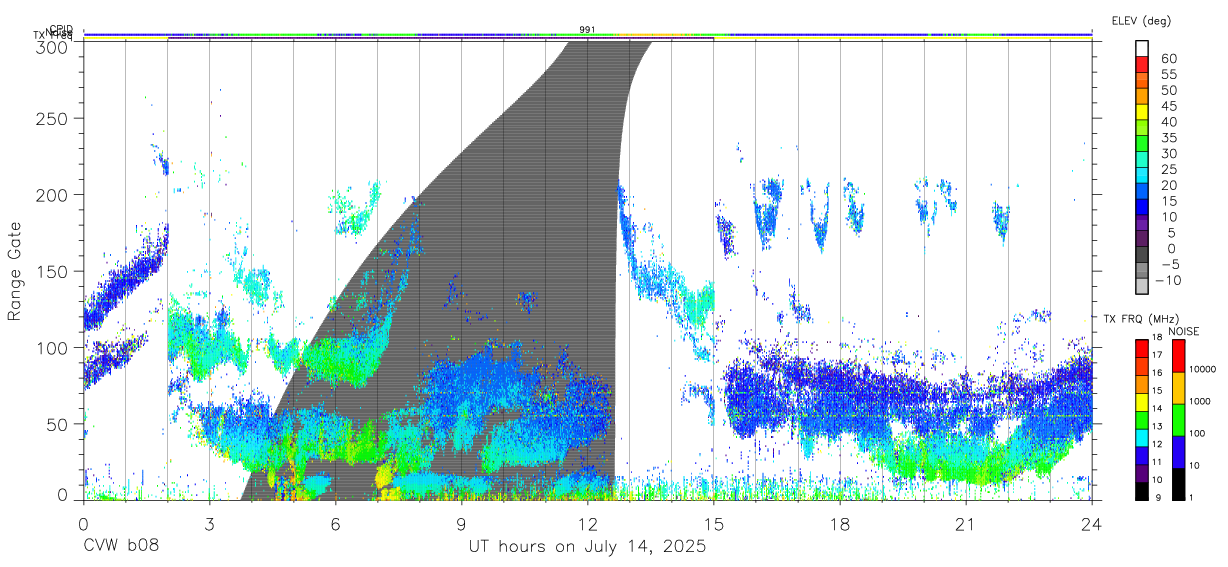Click the '60' label on ELEV colorbar

coord(1168,59)
